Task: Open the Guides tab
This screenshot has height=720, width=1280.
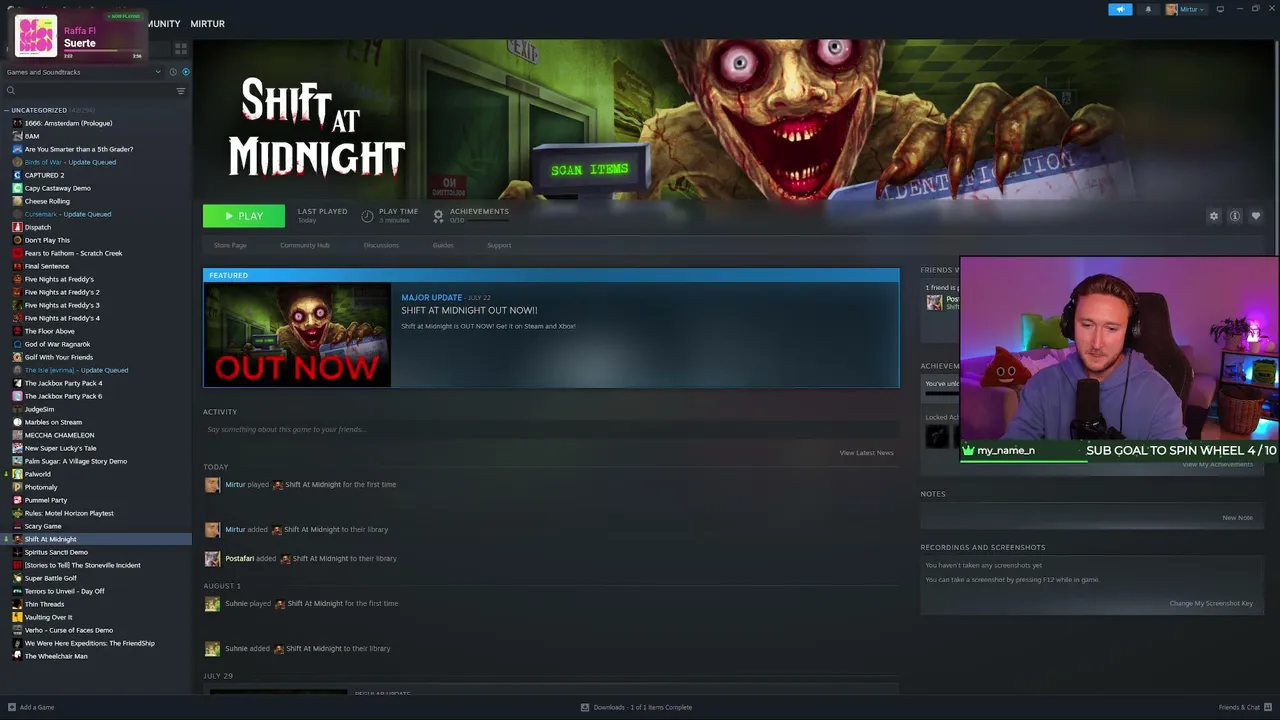Action: tap(443, 245)
